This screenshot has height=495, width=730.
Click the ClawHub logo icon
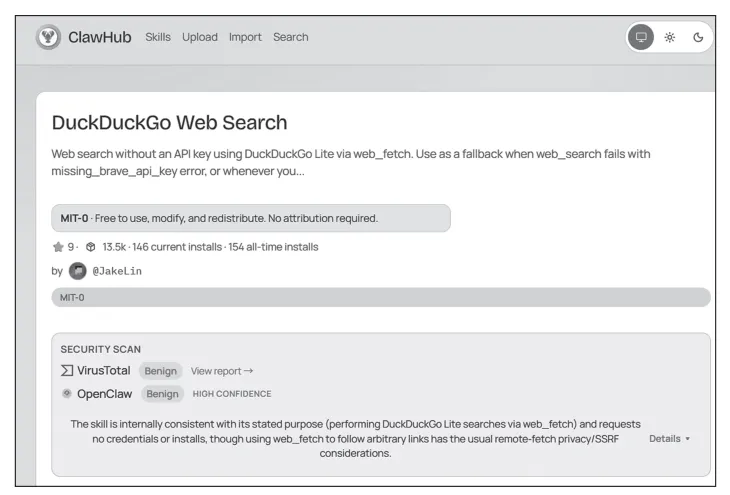pos(48,37)
